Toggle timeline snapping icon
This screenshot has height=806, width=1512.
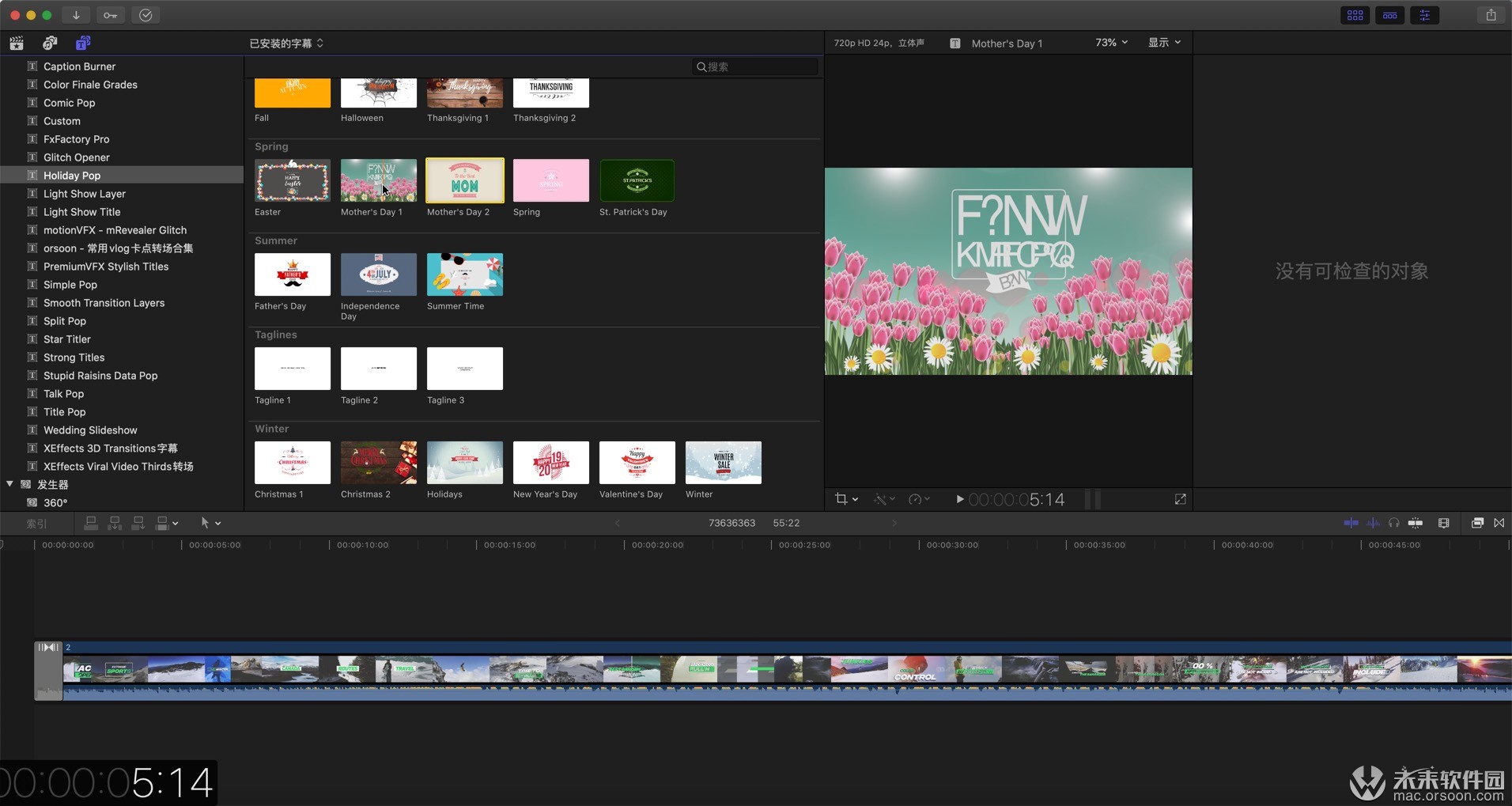(1416, 523)
